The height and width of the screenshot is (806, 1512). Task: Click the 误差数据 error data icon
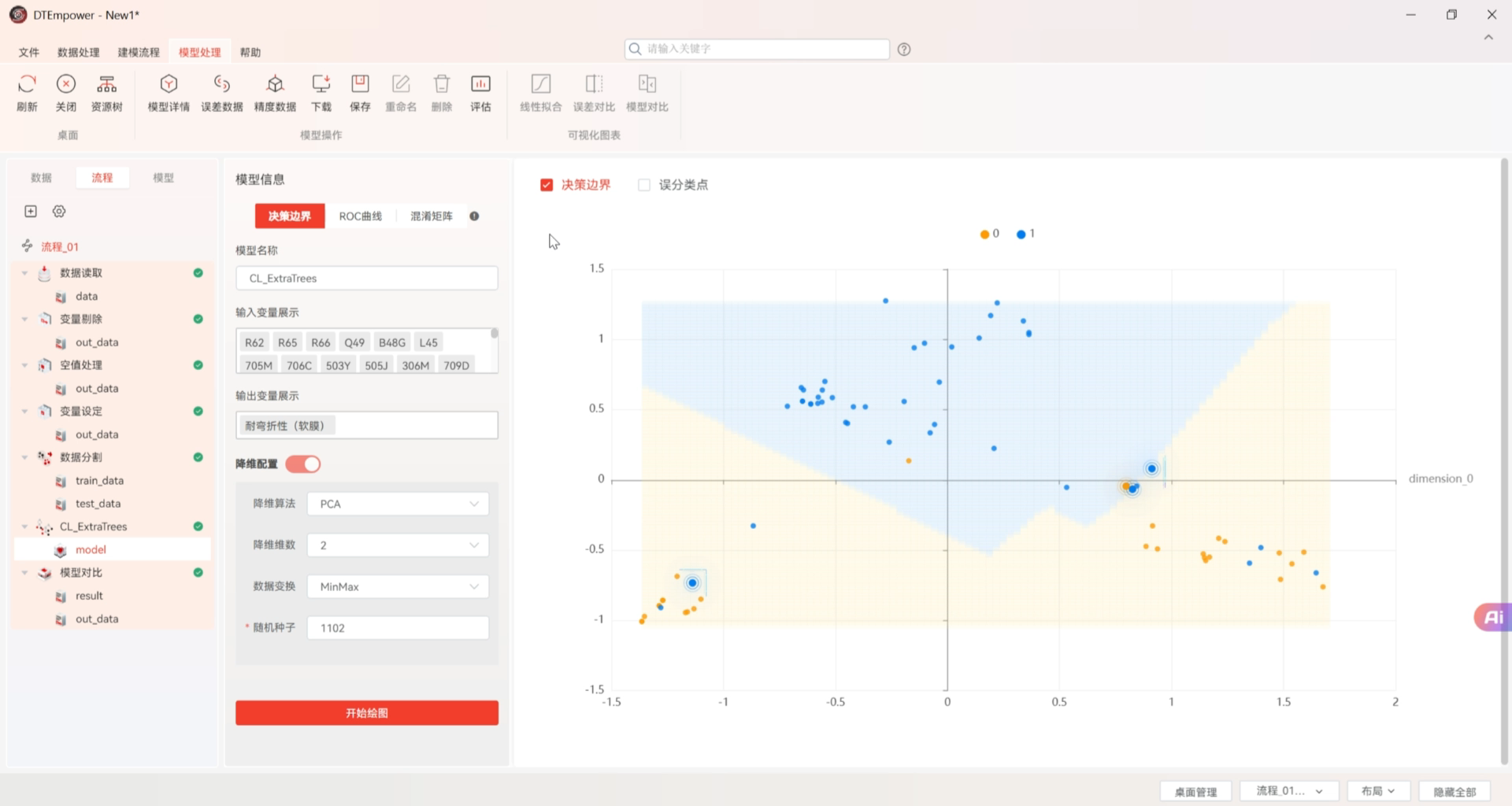click(221, 85)
